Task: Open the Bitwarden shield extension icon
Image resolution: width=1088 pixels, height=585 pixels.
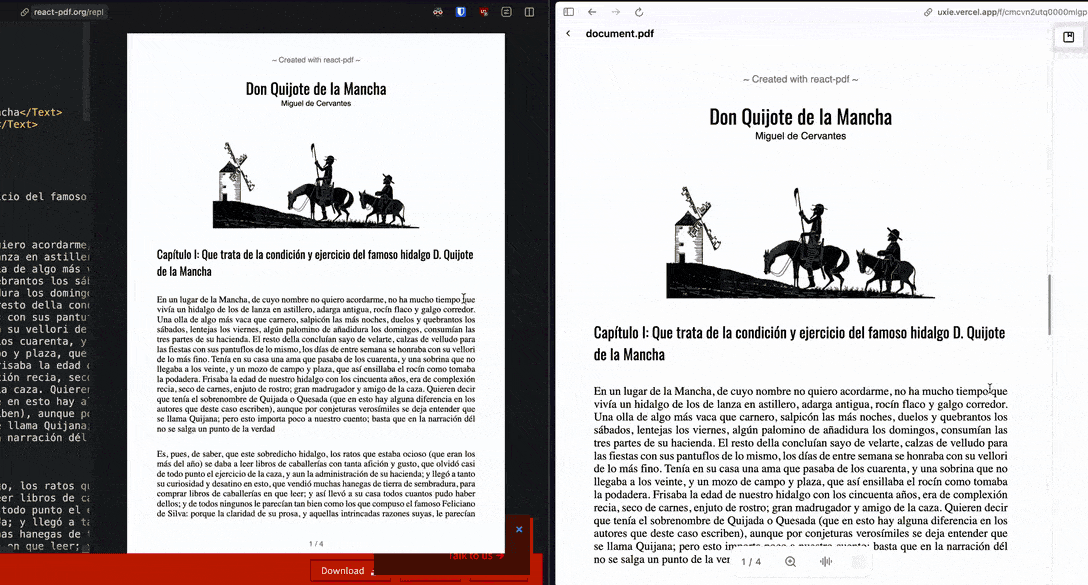Action: [x=461, y=12]
